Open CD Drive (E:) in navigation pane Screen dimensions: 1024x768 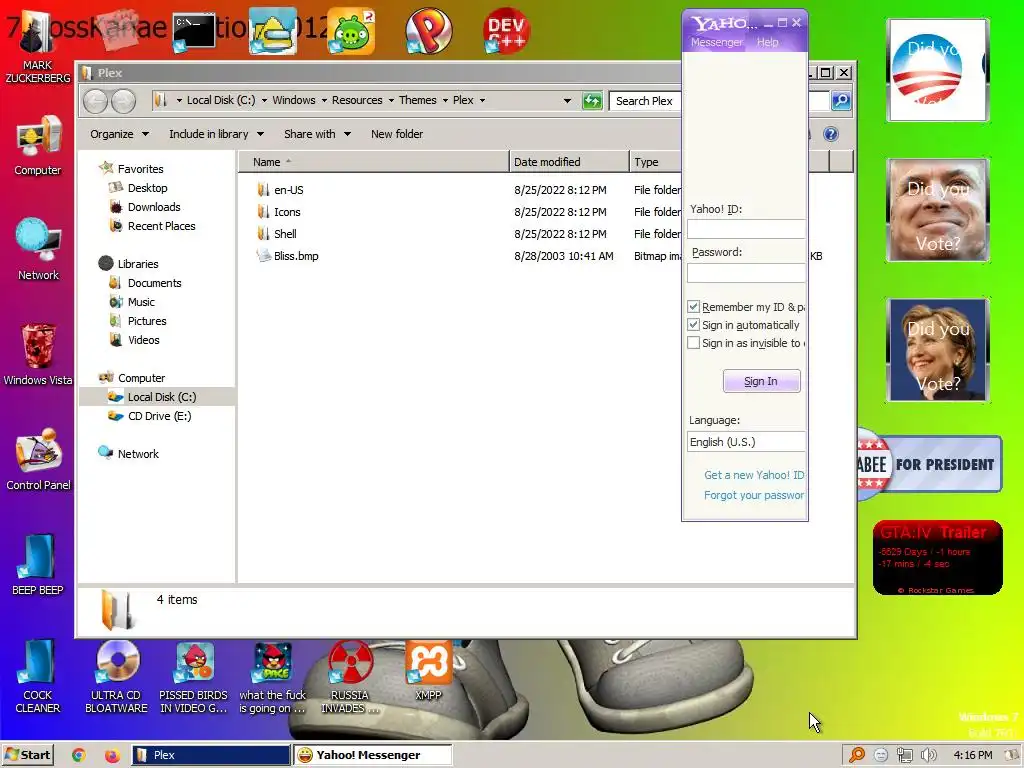point(159,416)
